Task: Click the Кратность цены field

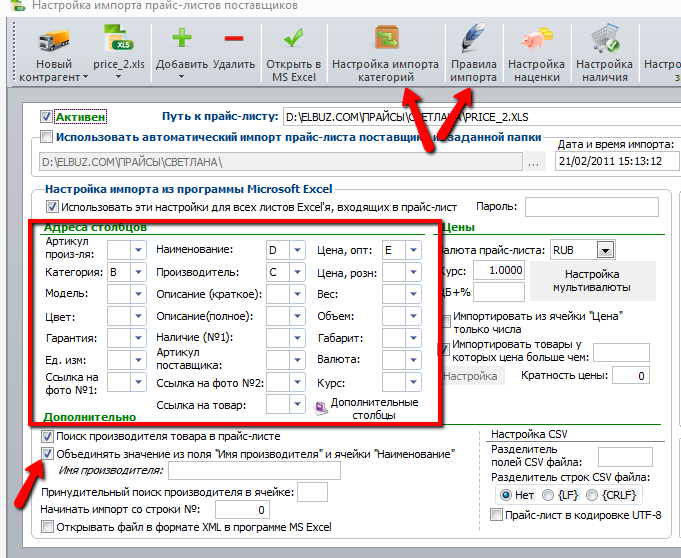Action: pyautogui.click(x=631, y=376)
